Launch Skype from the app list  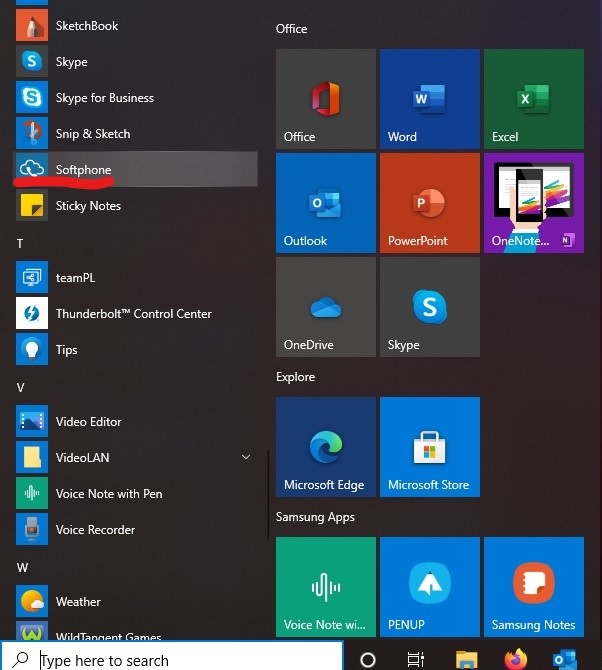tap(136, 62)
